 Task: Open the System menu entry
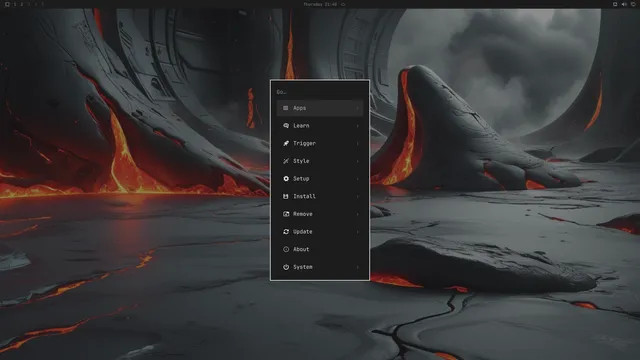320,267
